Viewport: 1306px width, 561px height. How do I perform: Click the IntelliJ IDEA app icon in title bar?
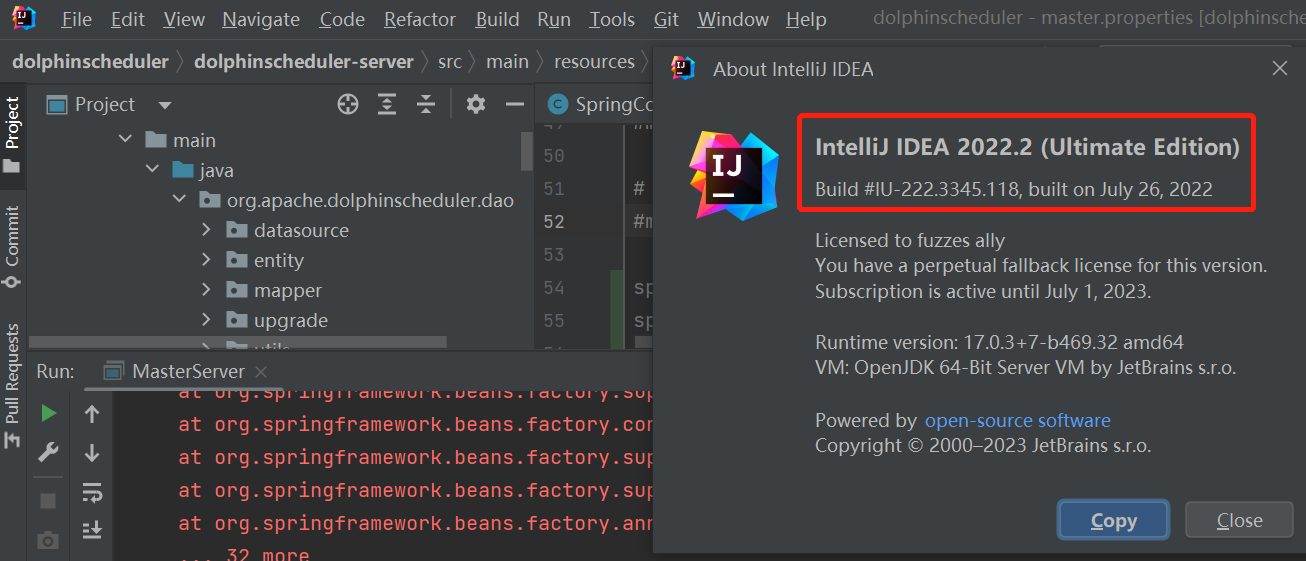coord(24,18)
